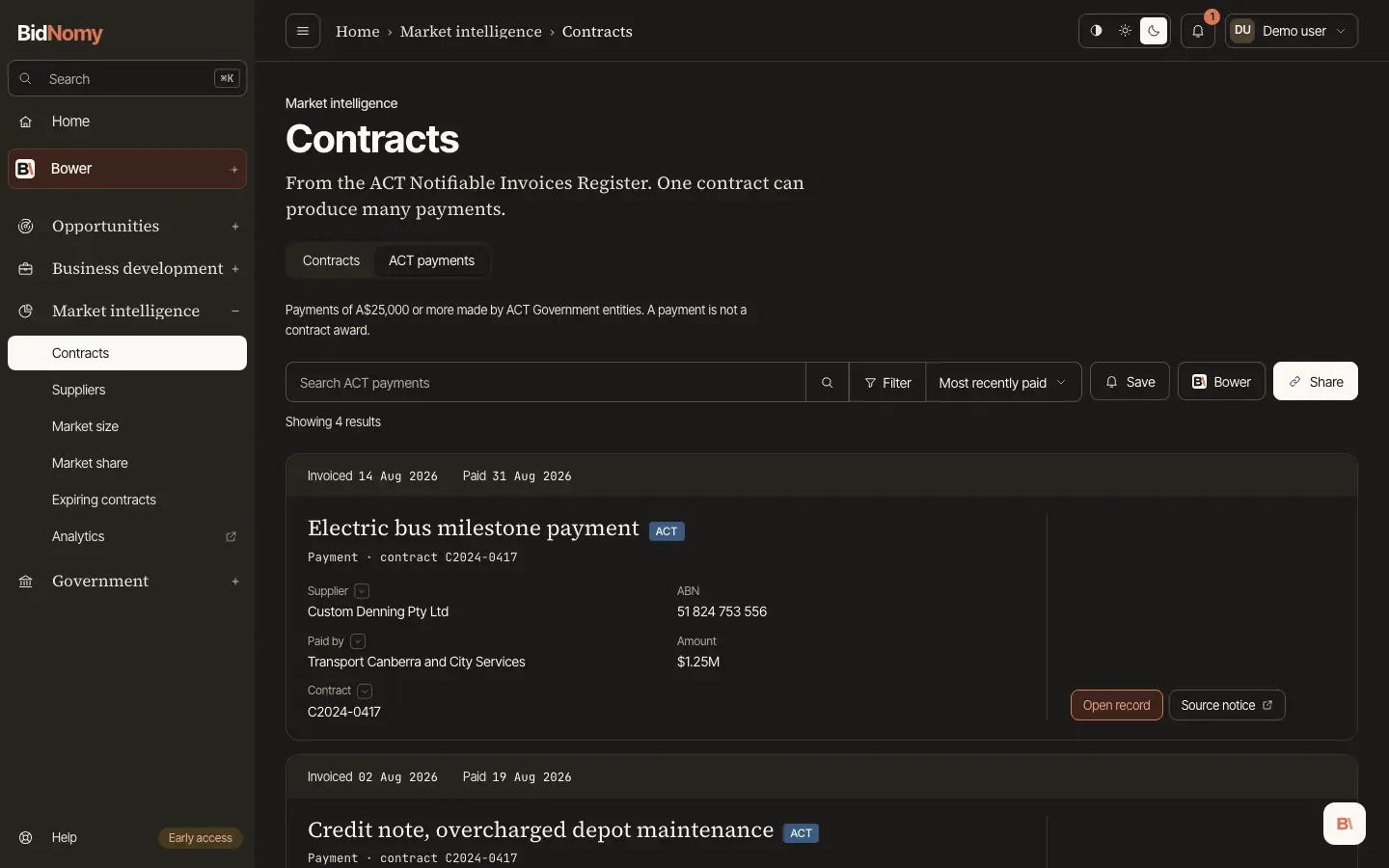1389x868 pixels.
Task: Click the Help icon in the sidebar
Action: coord(26,837)
